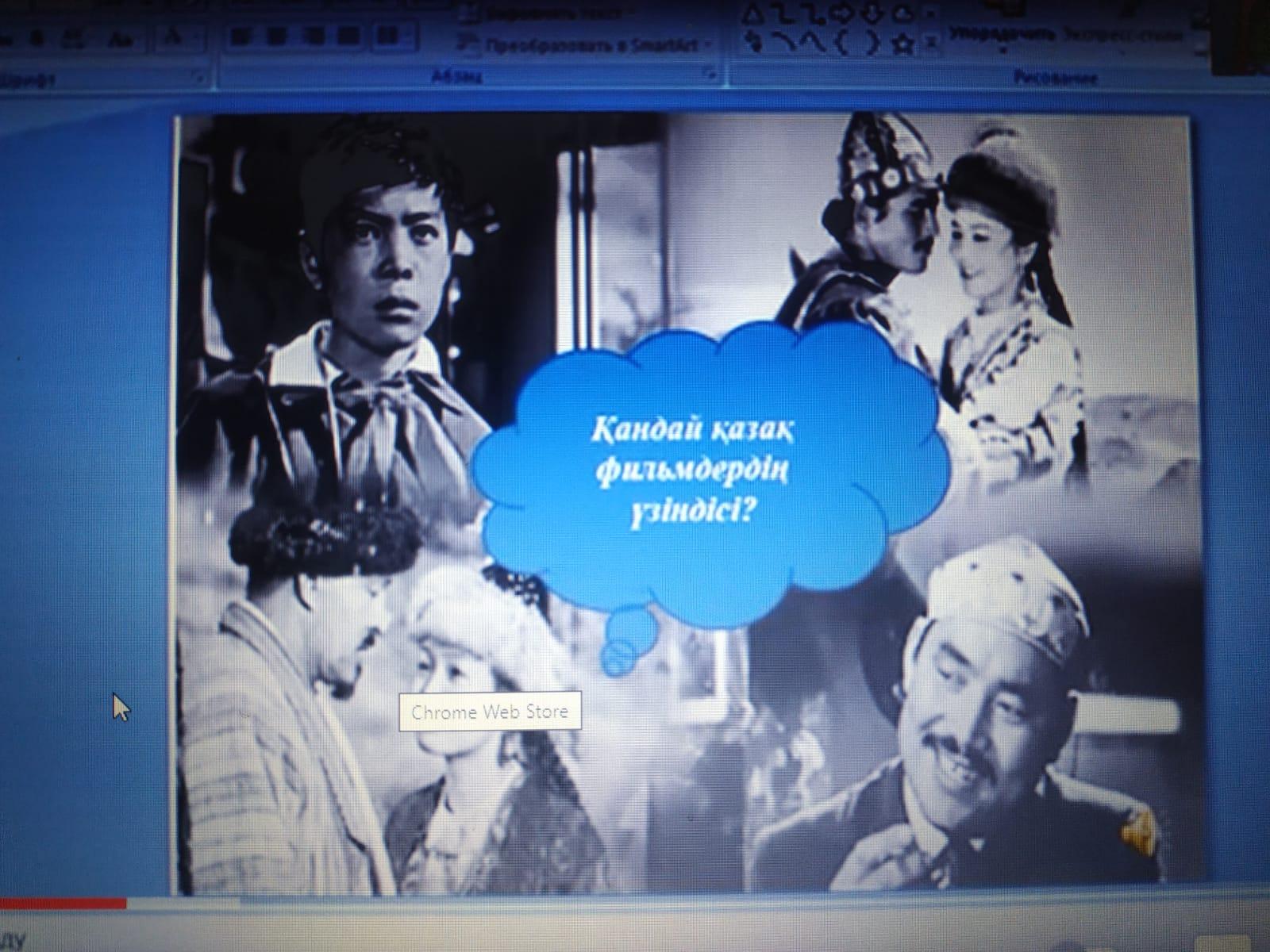Open the 'Упорядочить' arrange menu
1270x952 pixels.
1002,35
